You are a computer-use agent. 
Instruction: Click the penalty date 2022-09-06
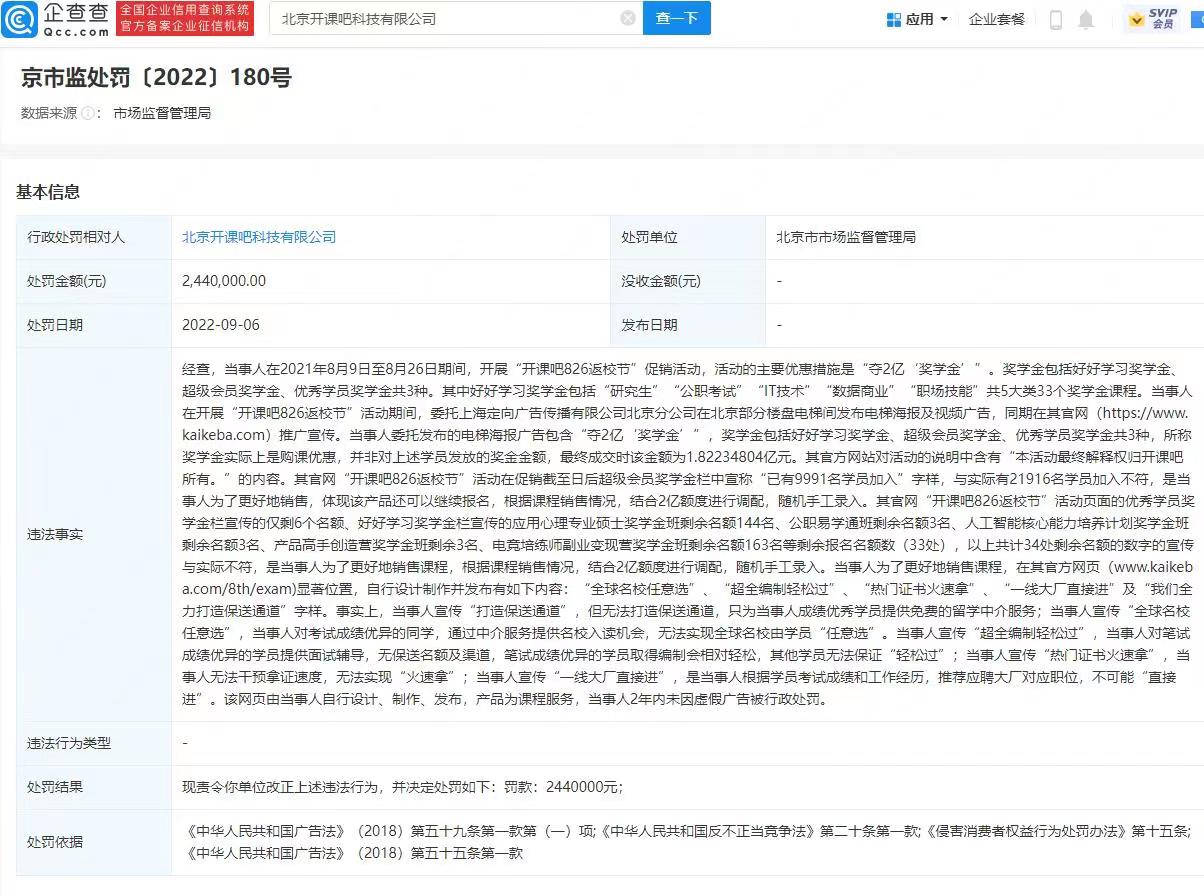coord(221,325)
